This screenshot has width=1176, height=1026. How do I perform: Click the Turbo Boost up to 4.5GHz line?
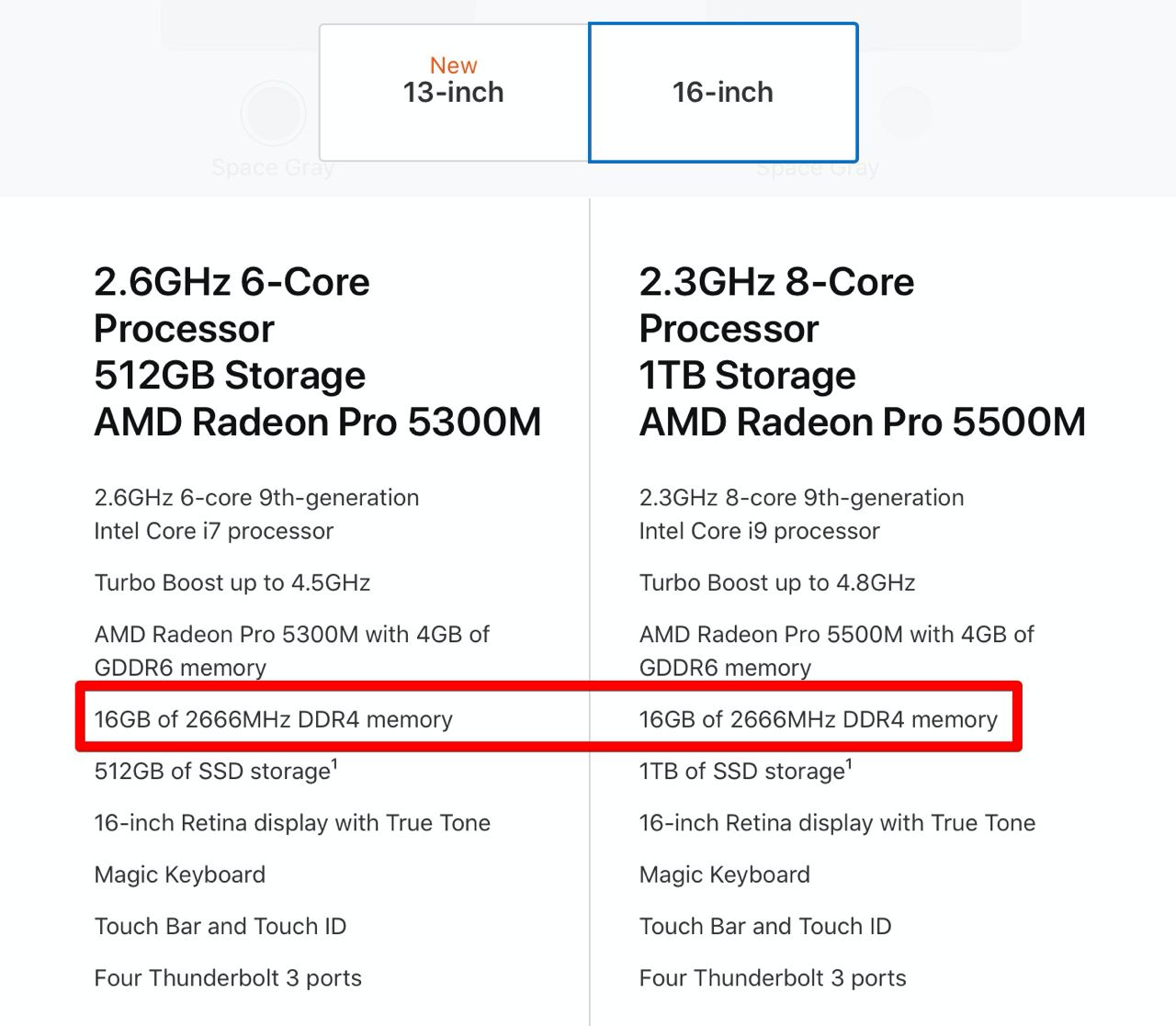(232, 582)
